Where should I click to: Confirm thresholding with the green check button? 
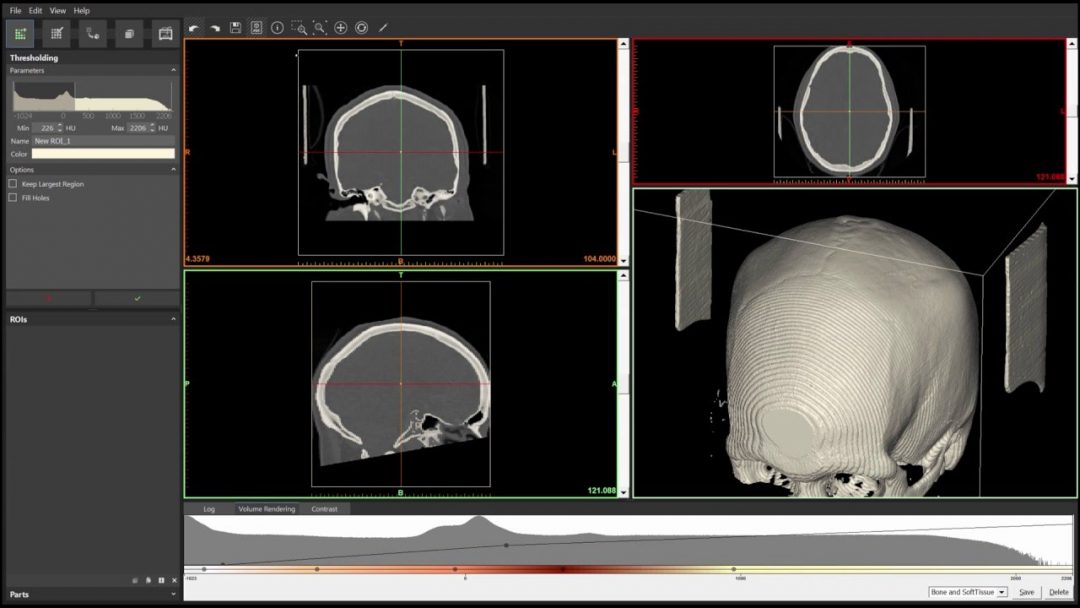(137, 297)
